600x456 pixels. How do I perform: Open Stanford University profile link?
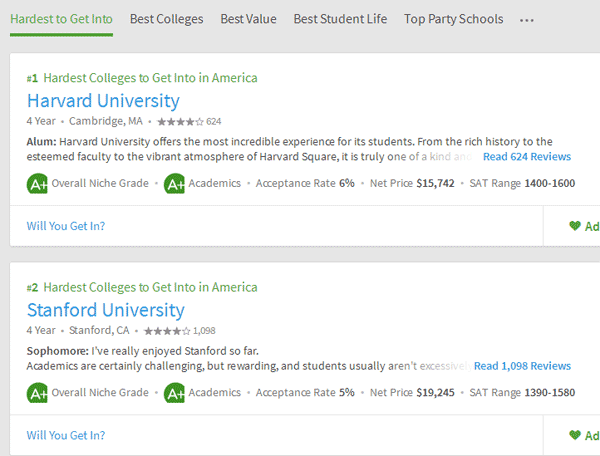[x=106, y=310]
